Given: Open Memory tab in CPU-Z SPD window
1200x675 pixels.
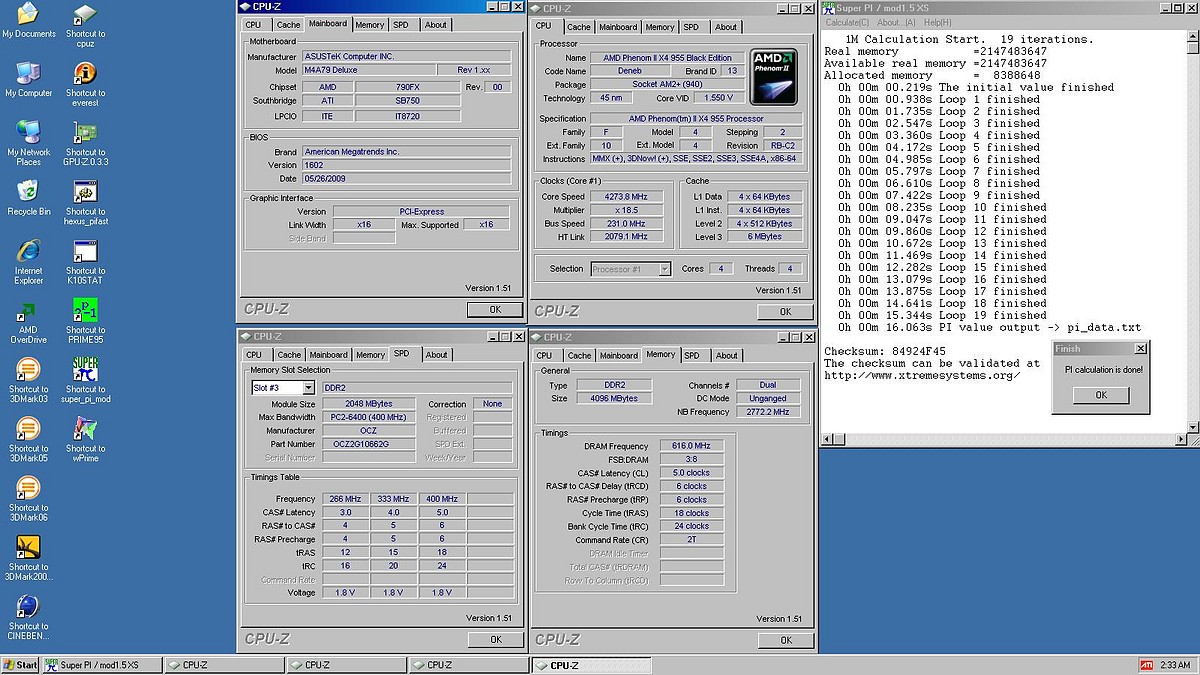Looking at the screenshot, I should (370, 355).
